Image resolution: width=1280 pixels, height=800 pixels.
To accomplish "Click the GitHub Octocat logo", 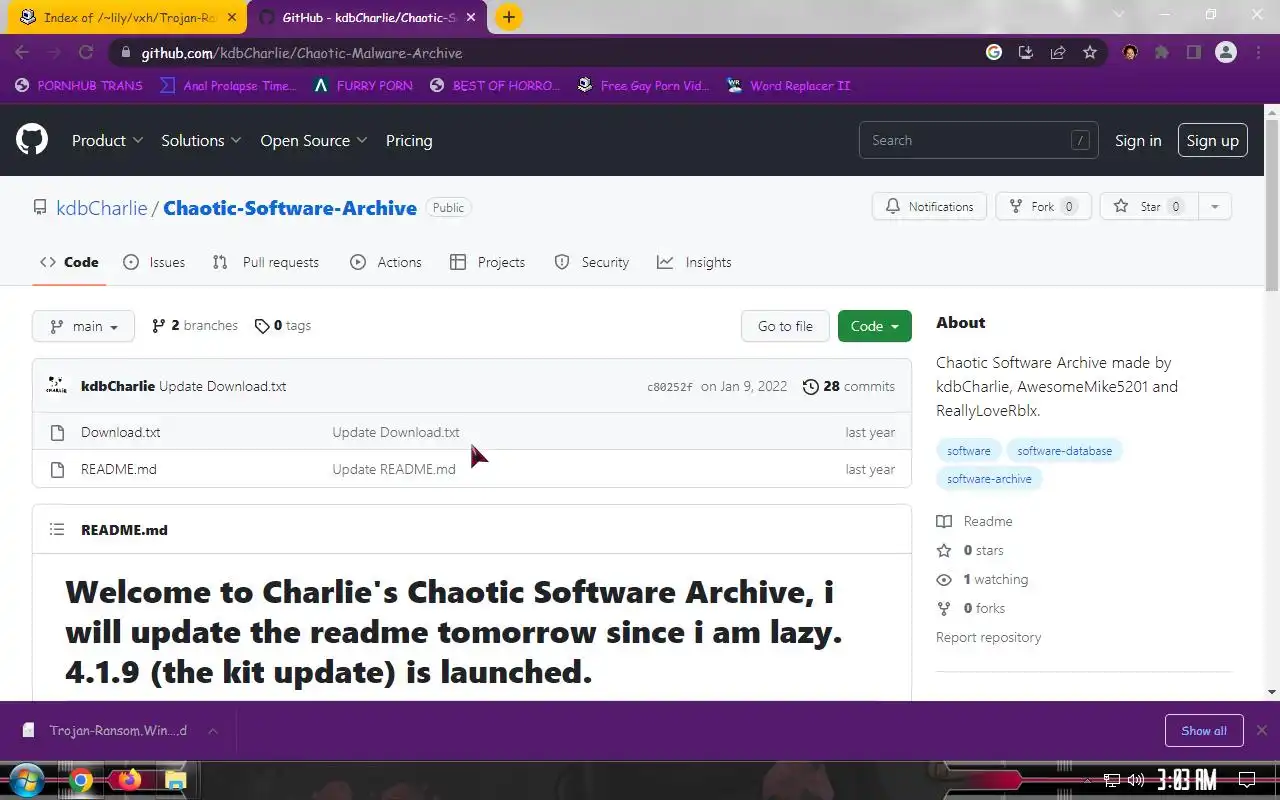I will pos(32,140).
